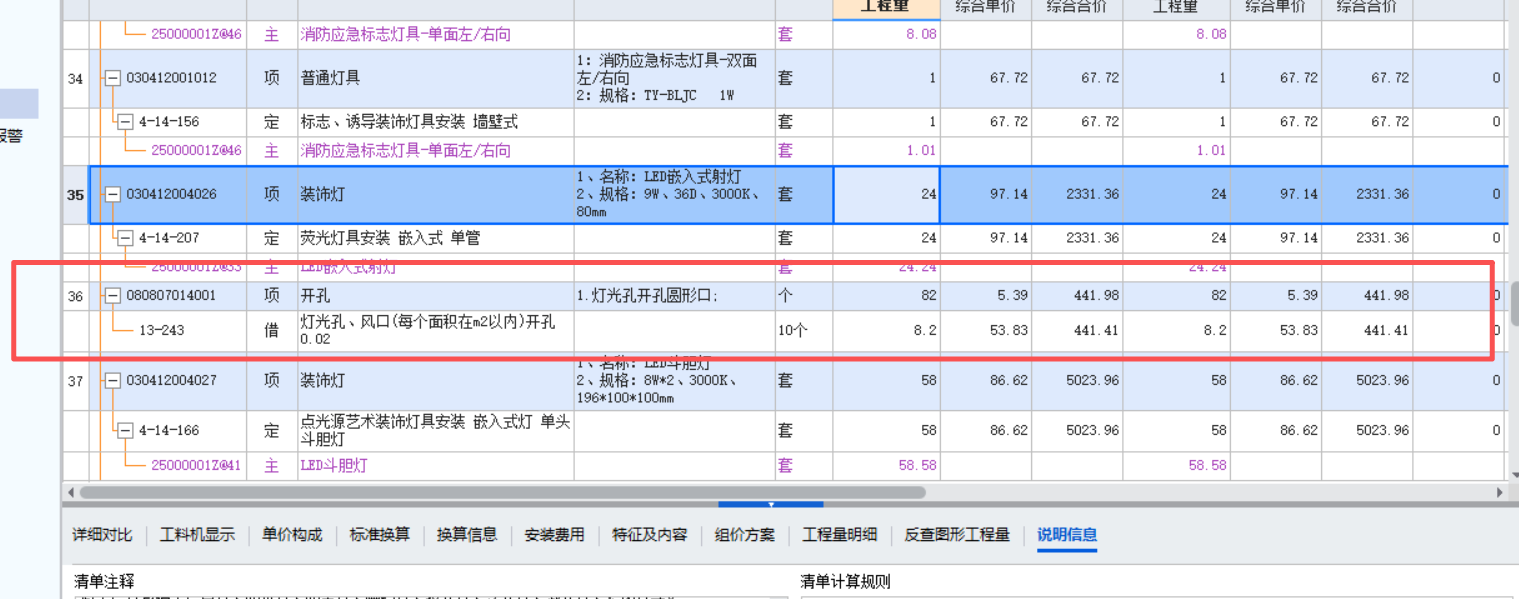Click the 清单计算规则 label
Viewport: 1519px width, 599px height.
[x=845, y=581]
